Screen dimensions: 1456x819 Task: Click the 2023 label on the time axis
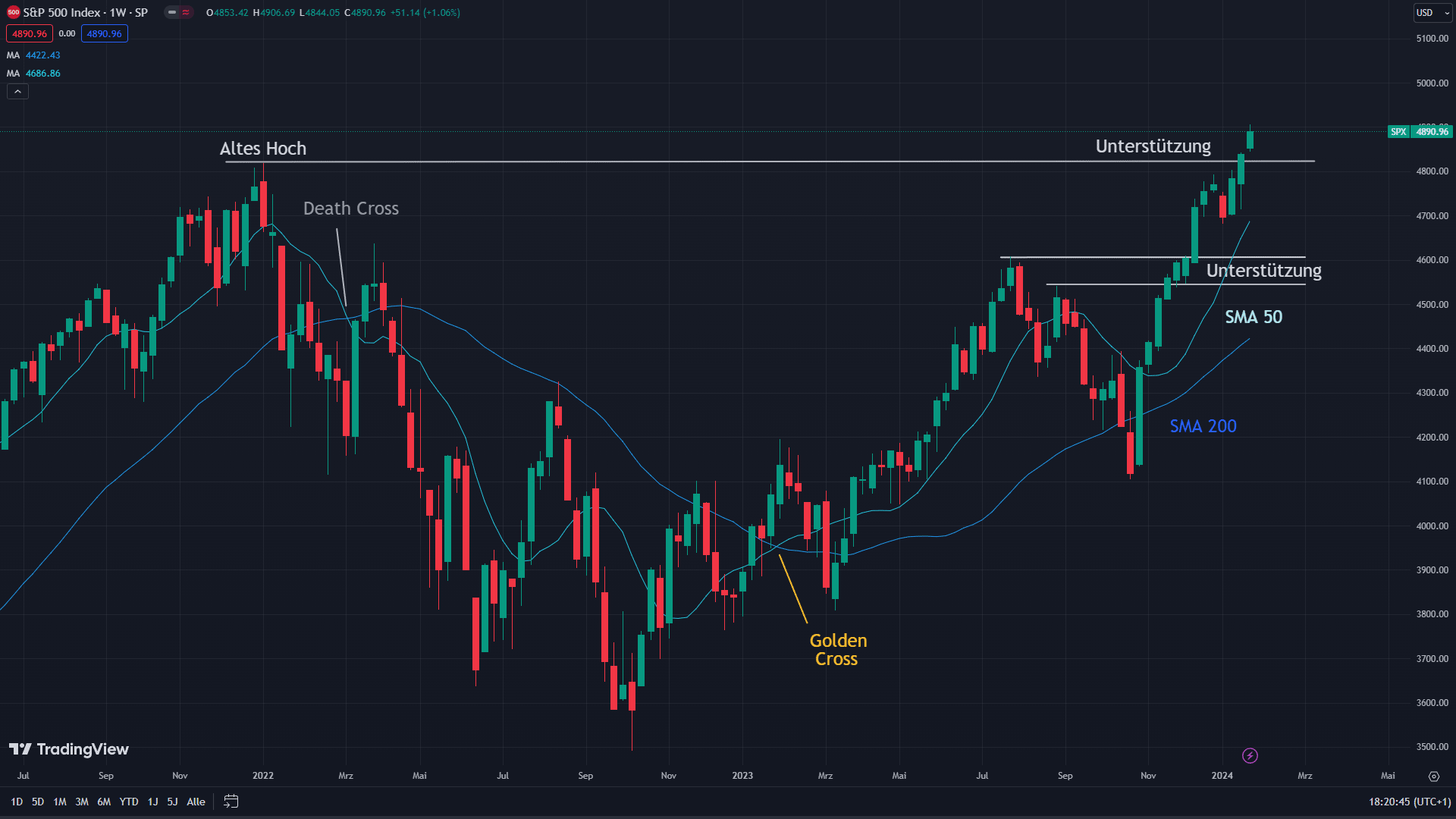click(x=742, y=776)
